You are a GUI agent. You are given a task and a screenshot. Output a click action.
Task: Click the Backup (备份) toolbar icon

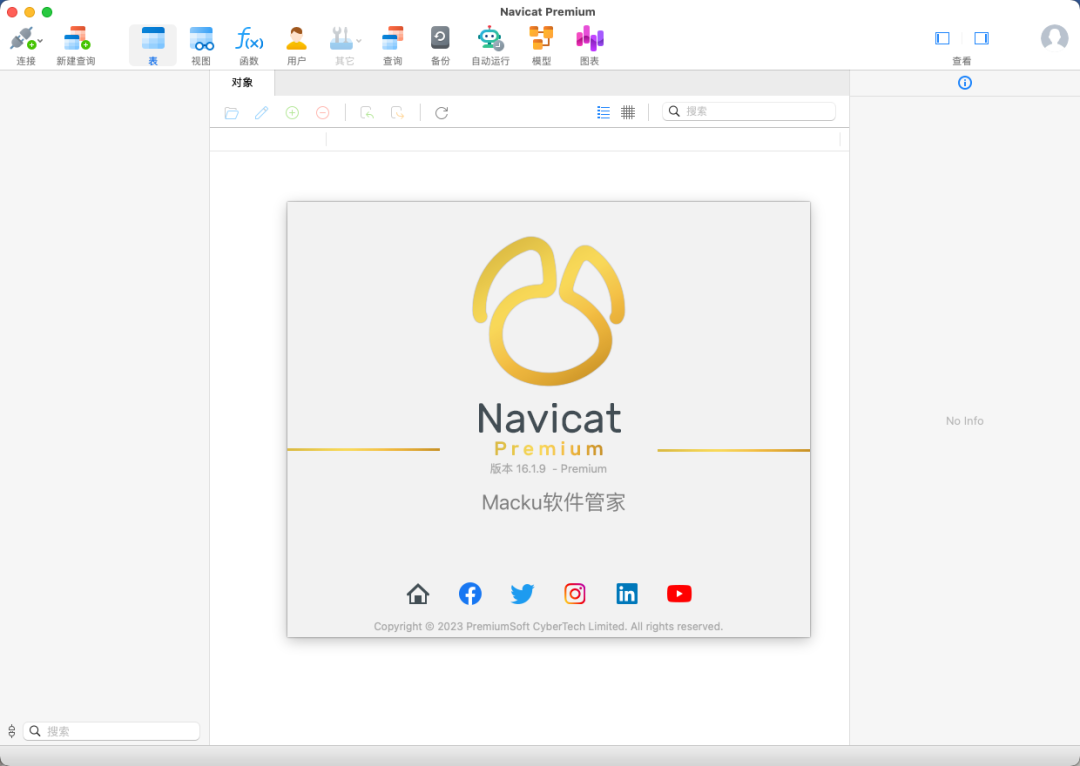pos(440,38)
